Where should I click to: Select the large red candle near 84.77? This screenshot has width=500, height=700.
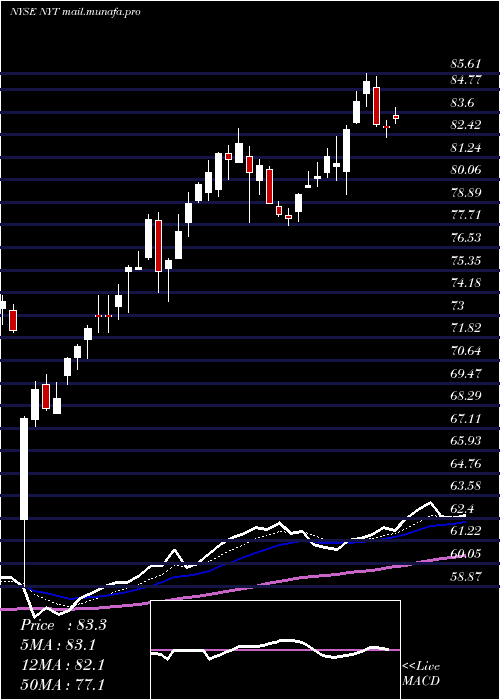click(x=377, y=106)
